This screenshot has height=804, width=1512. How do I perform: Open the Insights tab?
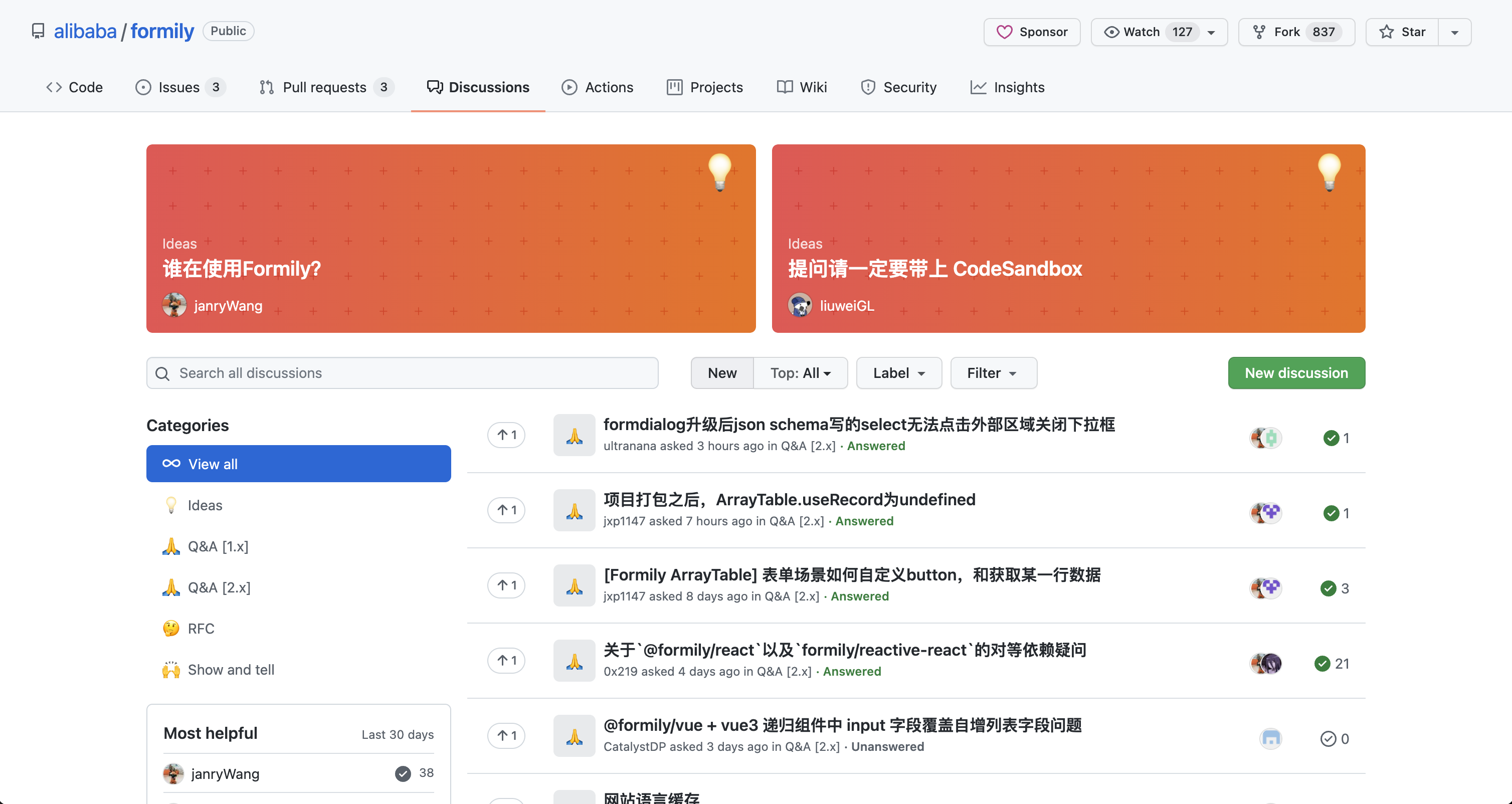coord(1007,87)
